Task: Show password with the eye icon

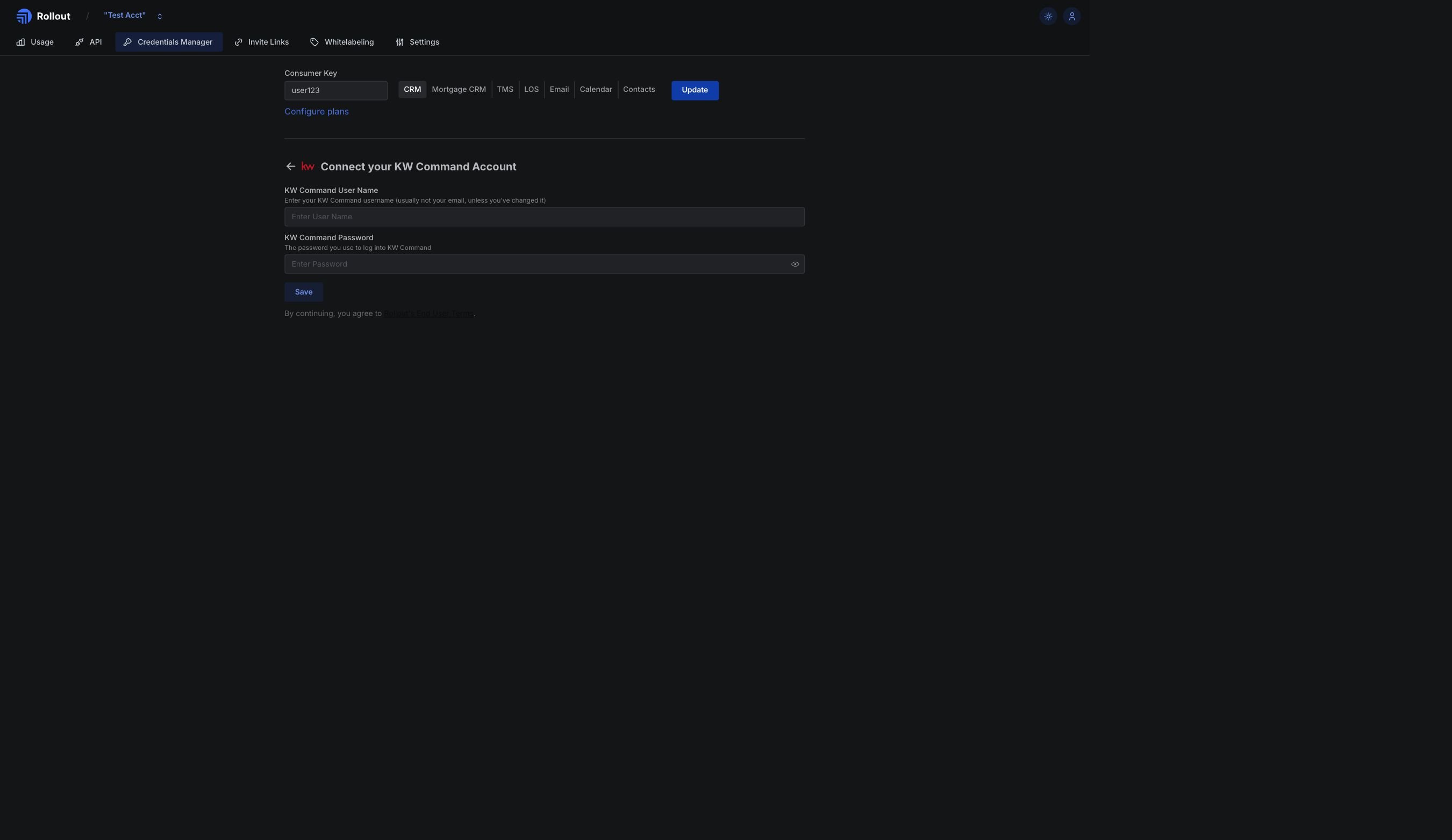Action: (795, 264)
